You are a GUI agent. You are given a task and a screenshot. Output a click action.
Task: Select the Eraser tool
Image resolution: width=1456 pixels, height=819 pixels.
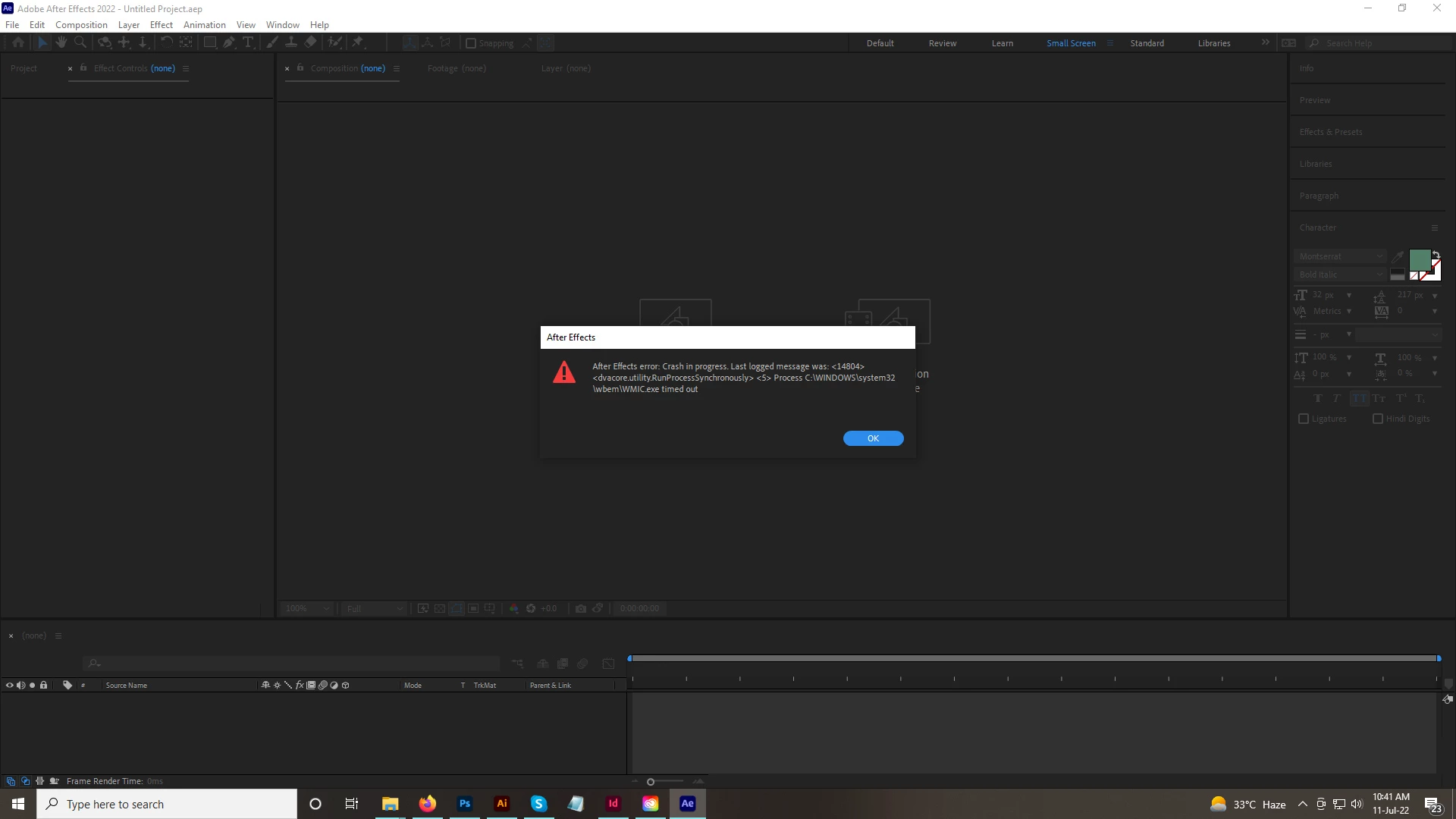[311, 42]
